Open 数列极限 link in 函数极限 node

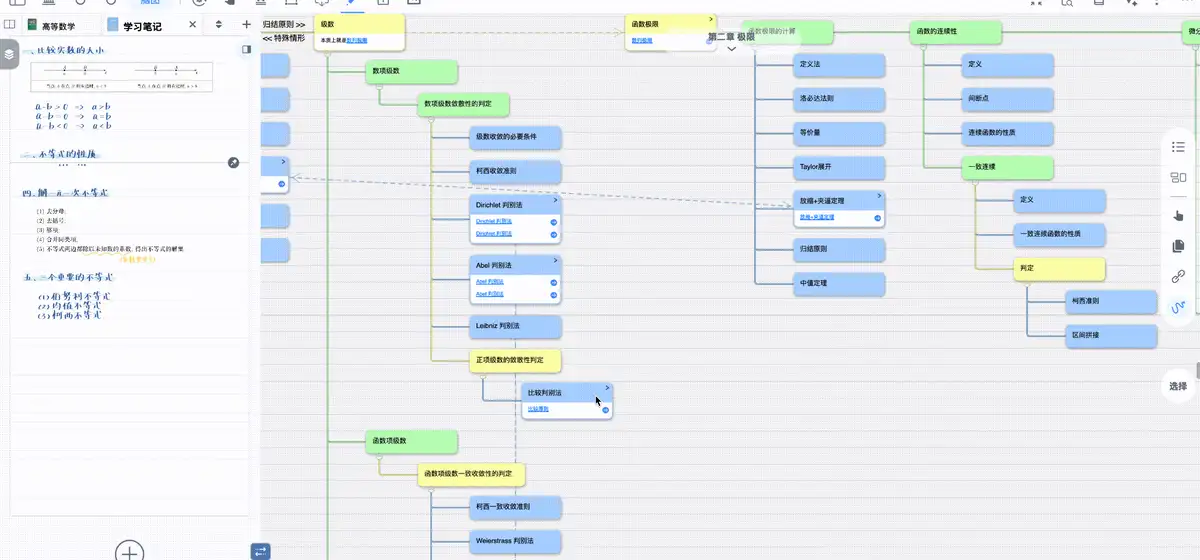point(642,40)
